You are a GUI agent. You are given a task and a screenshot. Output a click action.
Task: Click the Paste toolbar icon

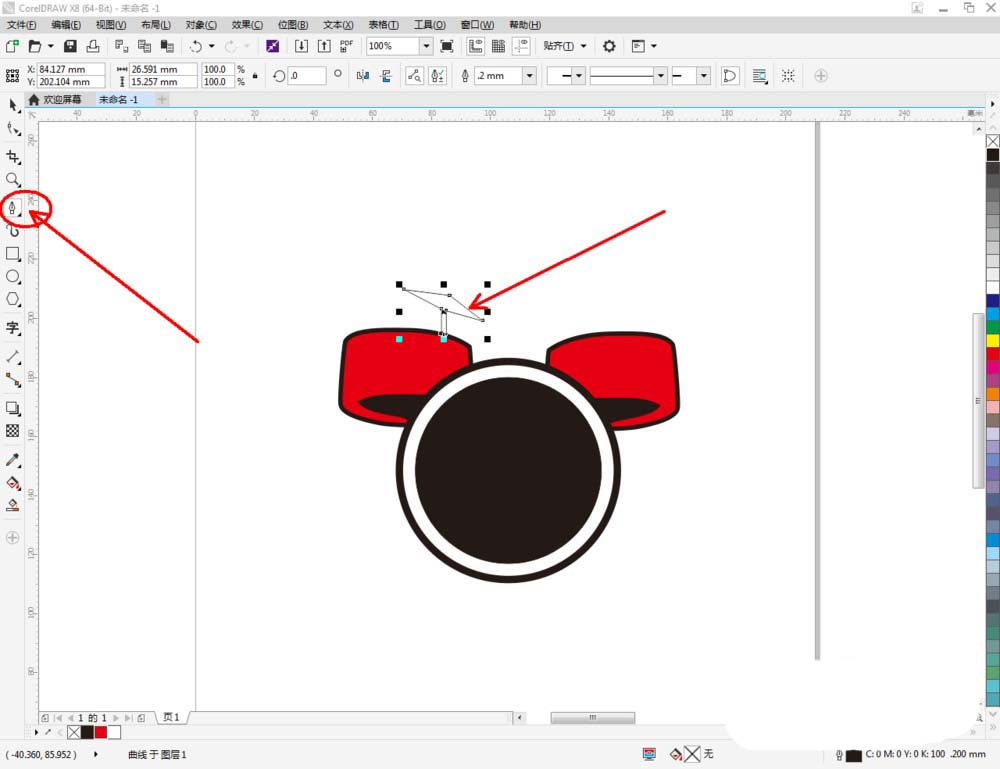point(167,46)
